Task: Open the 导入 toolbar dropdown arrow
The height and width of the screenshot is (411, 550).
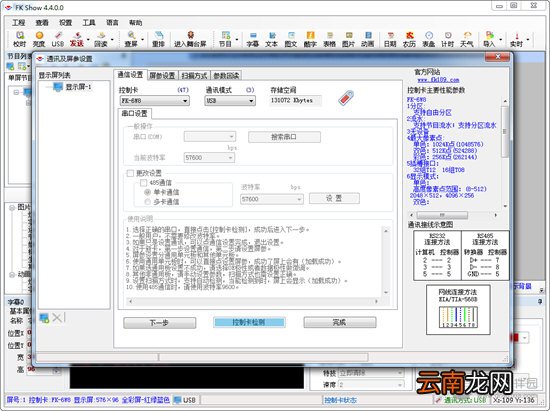Action: (501, 39)
